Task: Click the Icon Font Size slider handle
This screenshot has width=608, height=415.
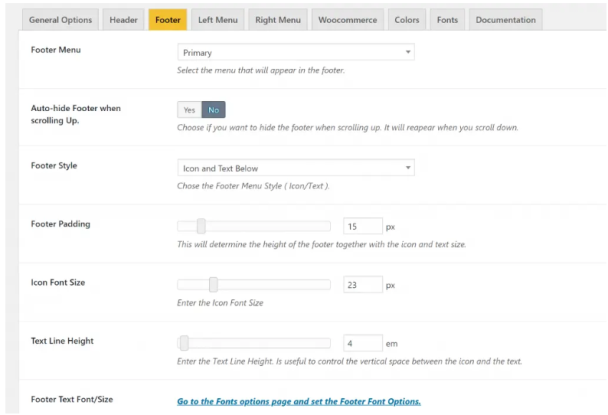Action: (213, 285)
